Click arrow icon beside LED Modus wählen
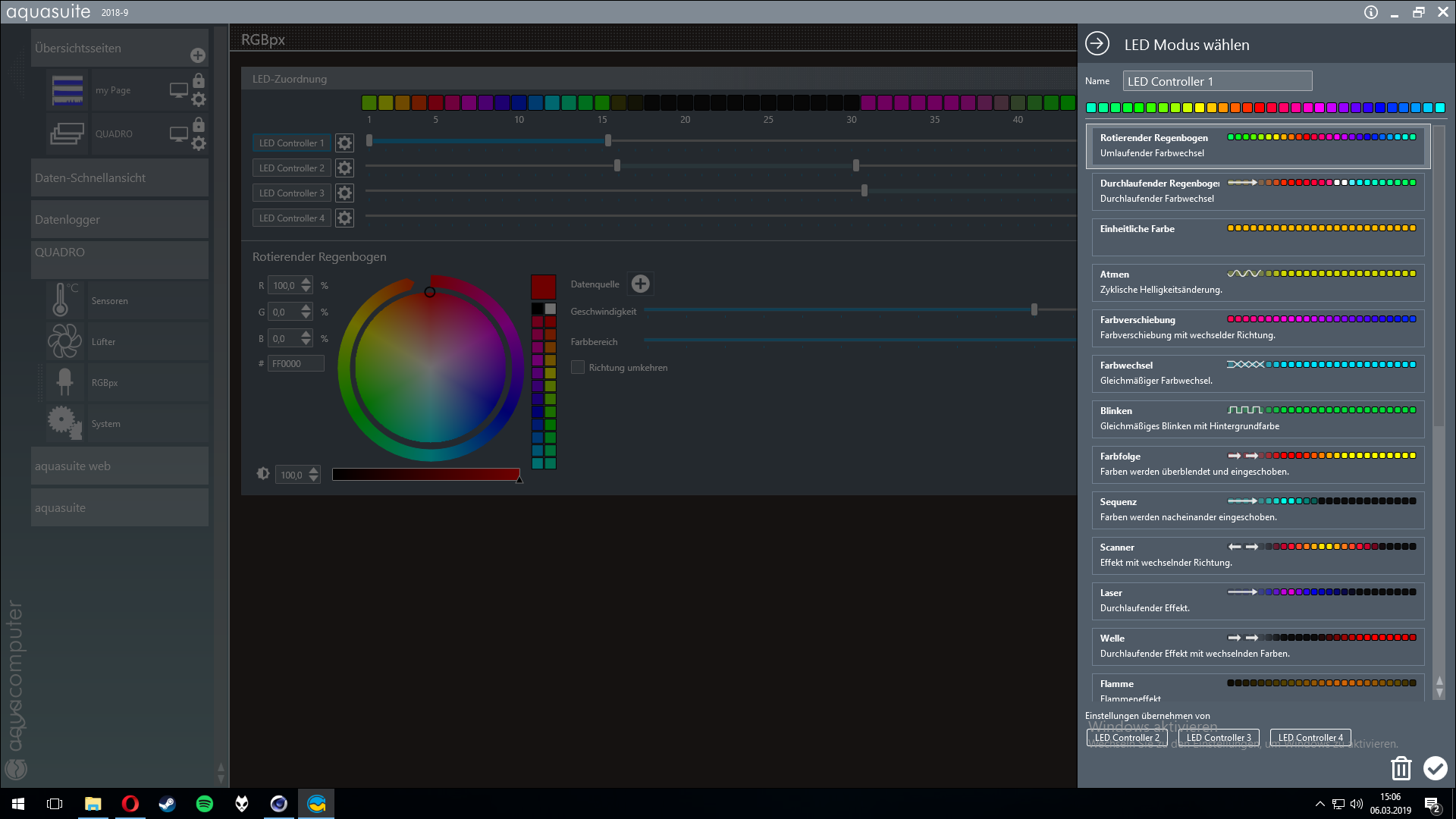1456x819 pixels. [1097, 44]
